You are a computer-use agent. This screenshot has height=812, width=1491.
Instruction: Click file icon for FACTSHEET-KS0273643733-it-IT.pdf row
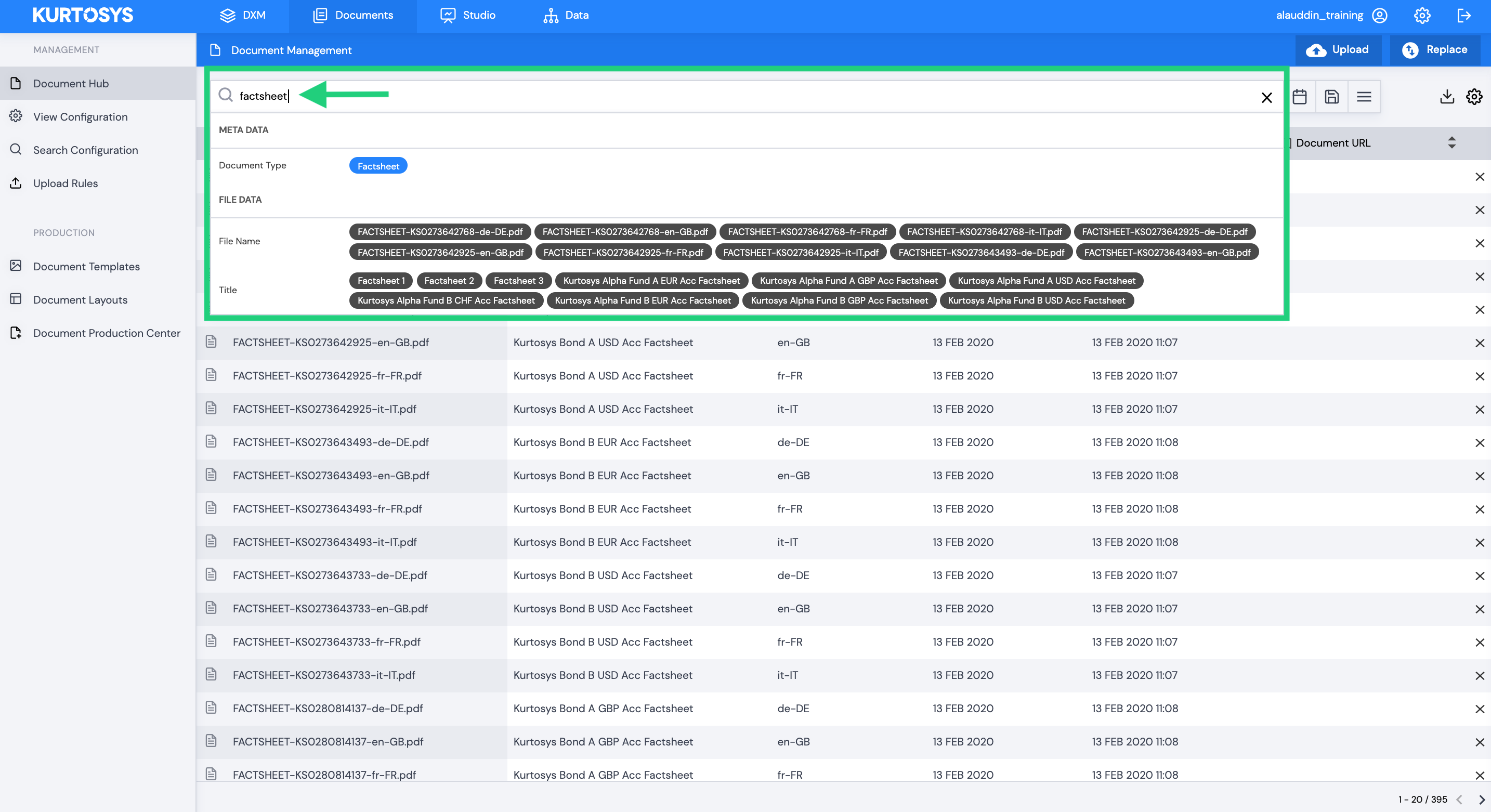click(211, 674)
